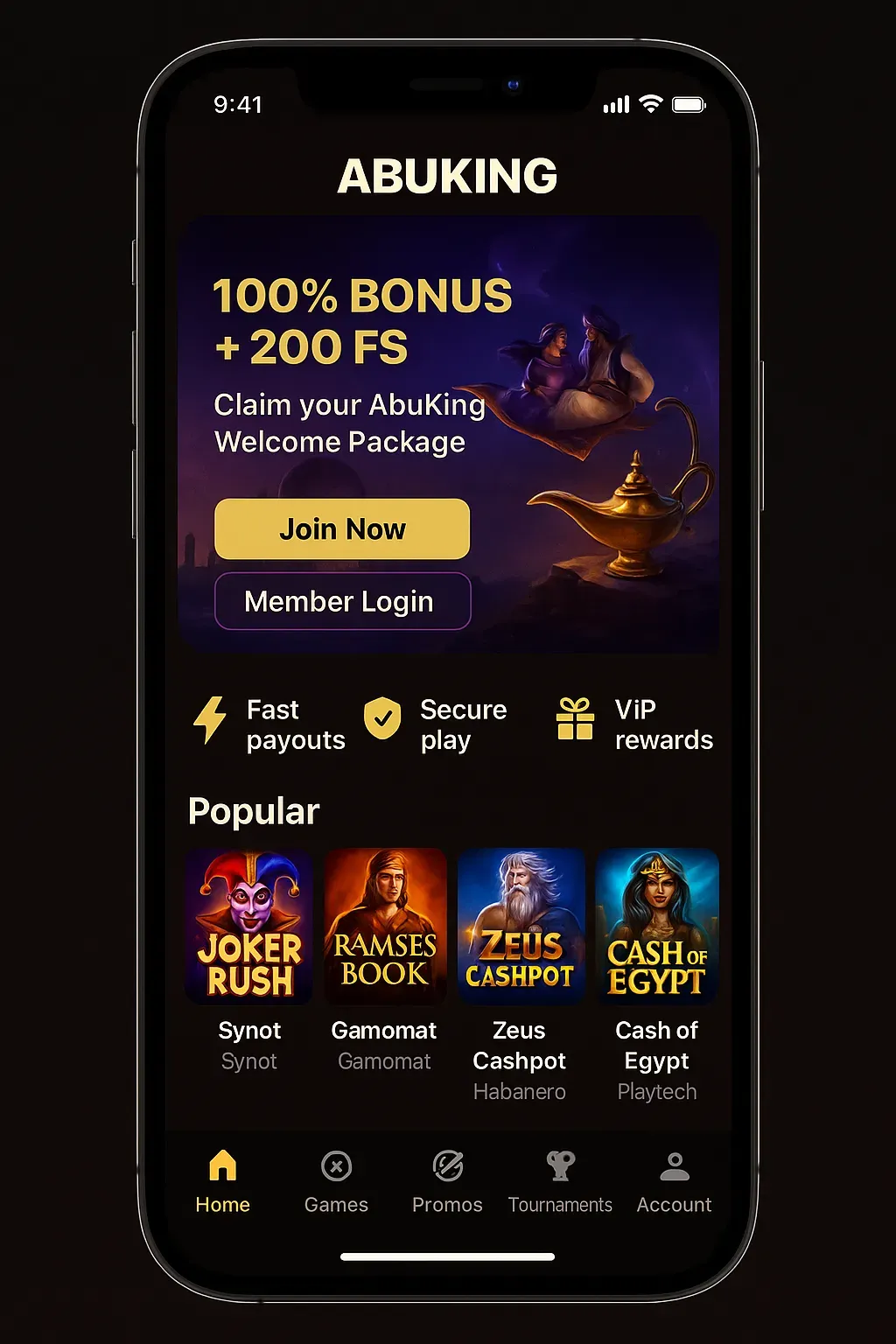This screenshot has height=1344, width=896.
Task: Open the Ramses Book game thumbnail
Action: tap(385, 926)
